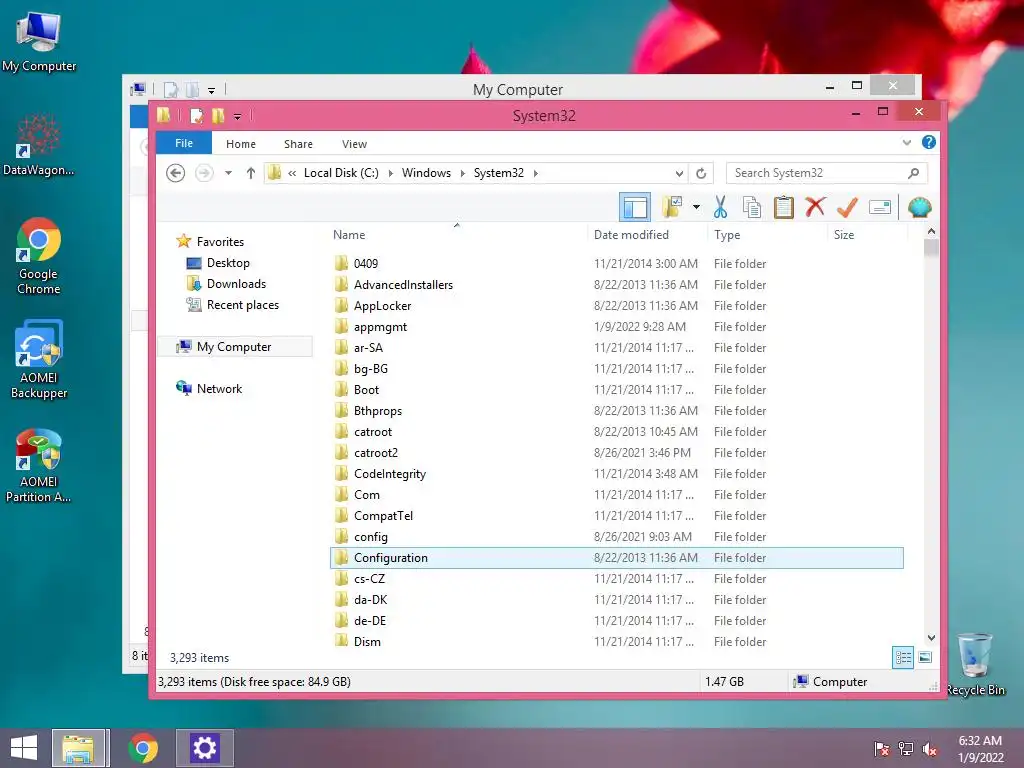Open the Share ribbon tab

[x=298, y=144]
